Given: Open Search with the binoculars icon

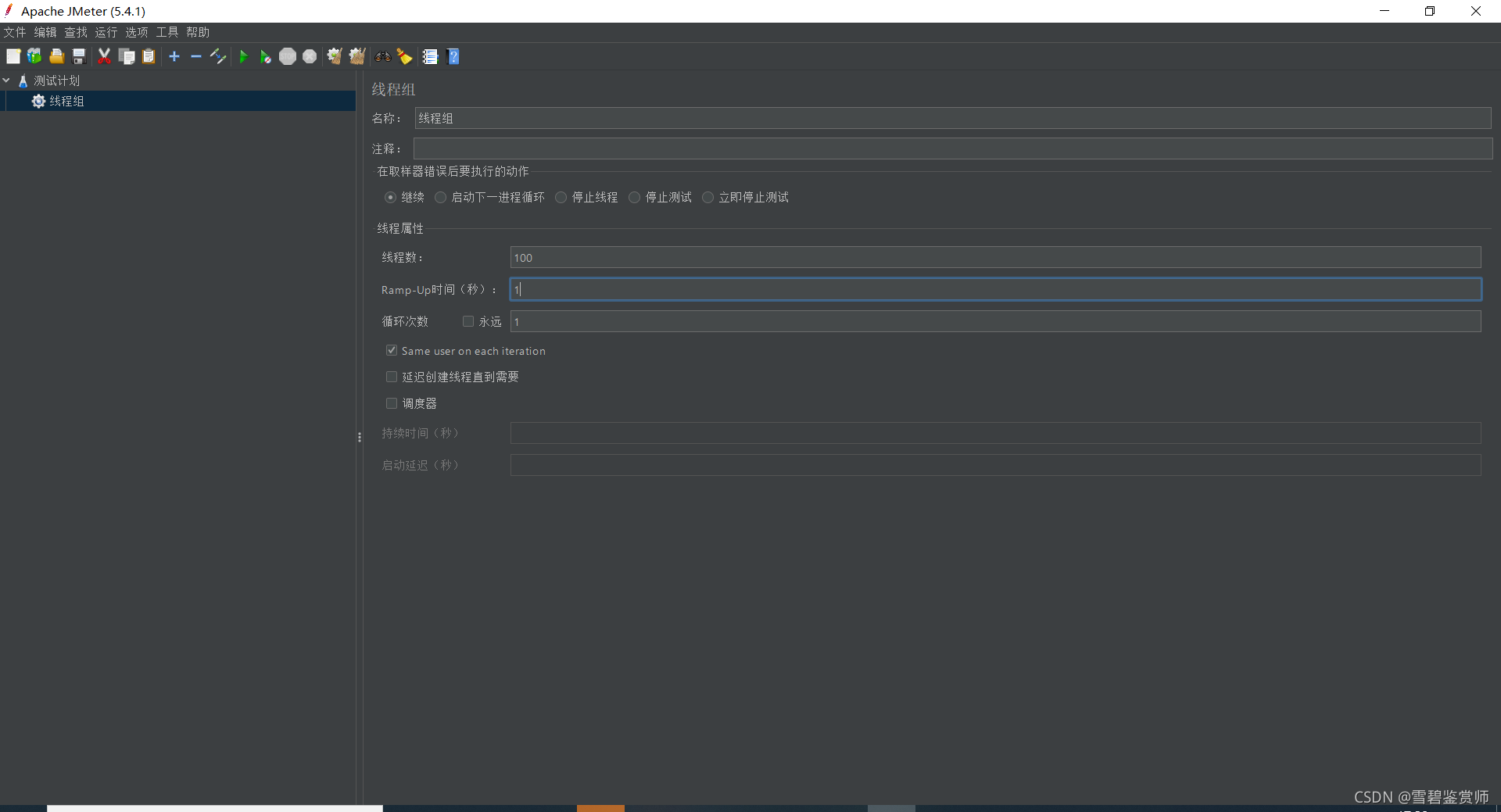Looking at the screenshot, I should tap(382, 56).
